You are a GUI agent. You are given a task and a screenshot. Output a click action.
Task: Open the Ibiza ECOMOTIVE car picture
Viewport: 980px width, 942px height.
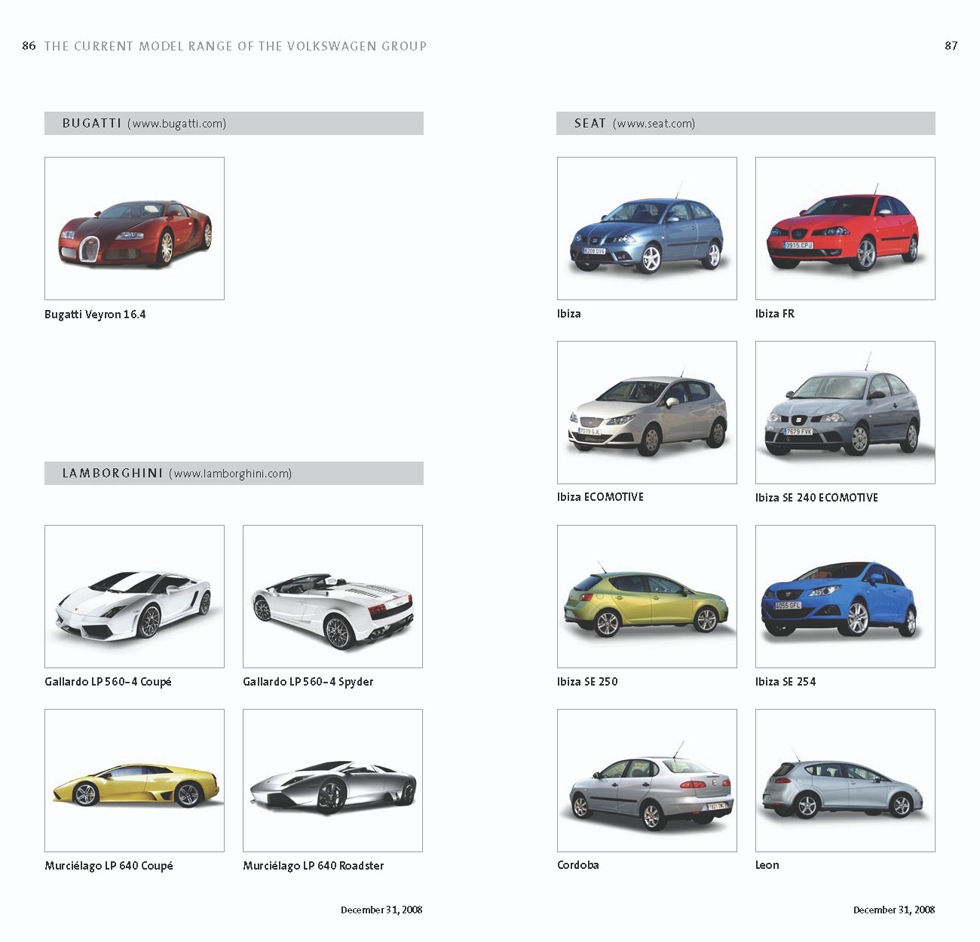coord(646,413)
